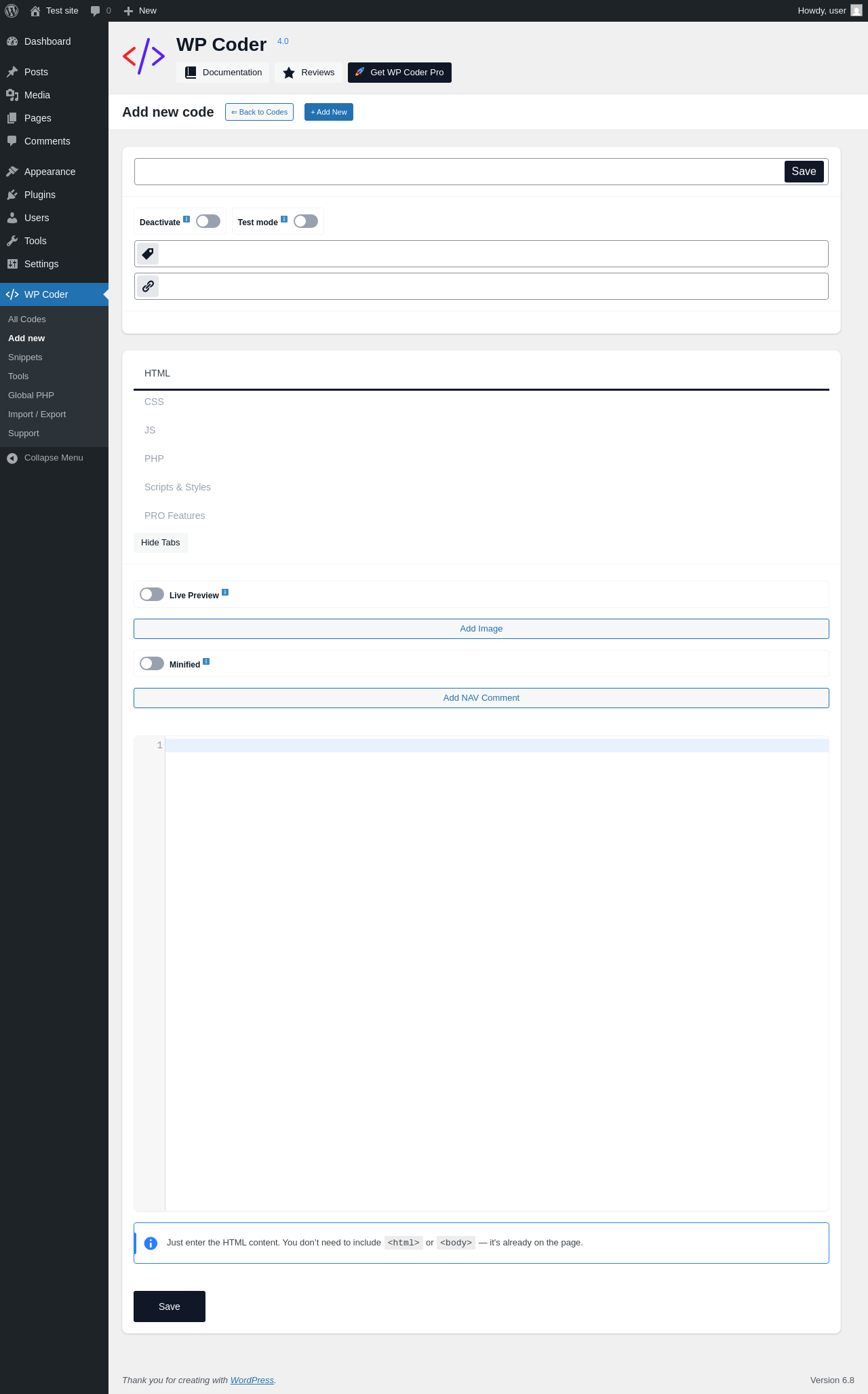This screenshot has width=868, height=1394.
Task: Click the Comments bubble icon in sidebar
Action: coord(12,141)
